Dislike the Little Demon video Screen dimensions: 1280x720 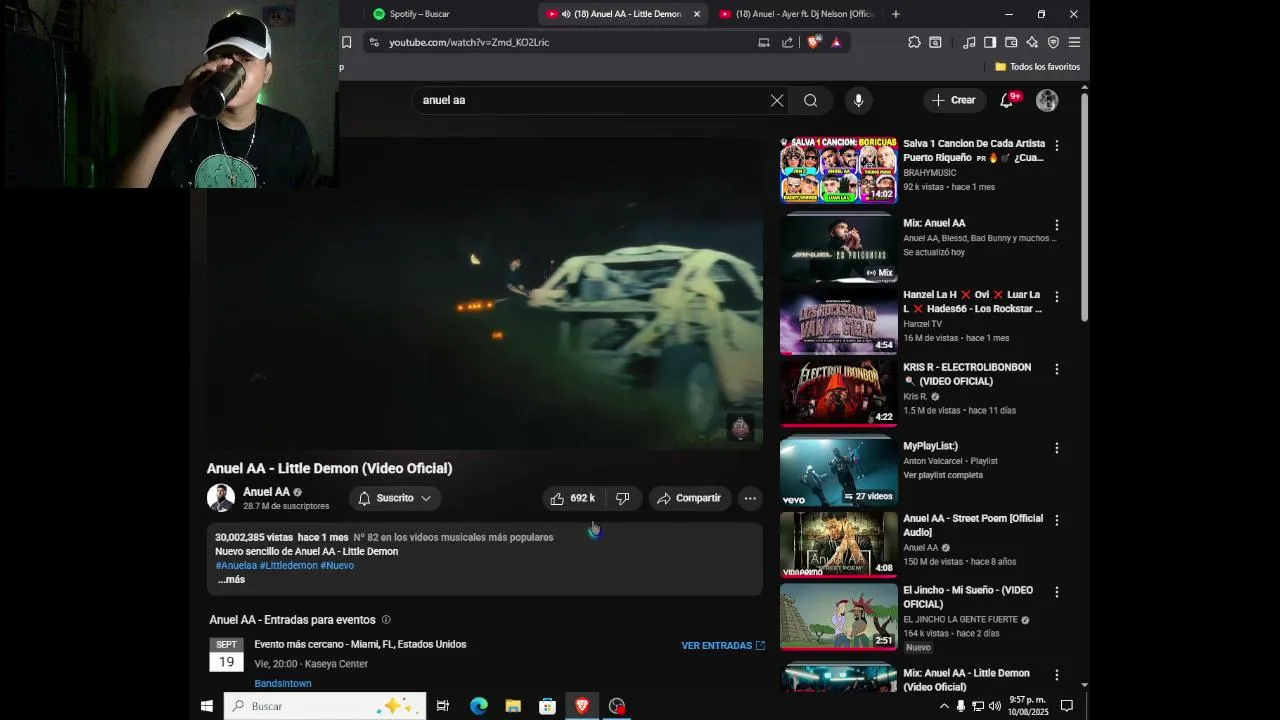pos(623,498)
